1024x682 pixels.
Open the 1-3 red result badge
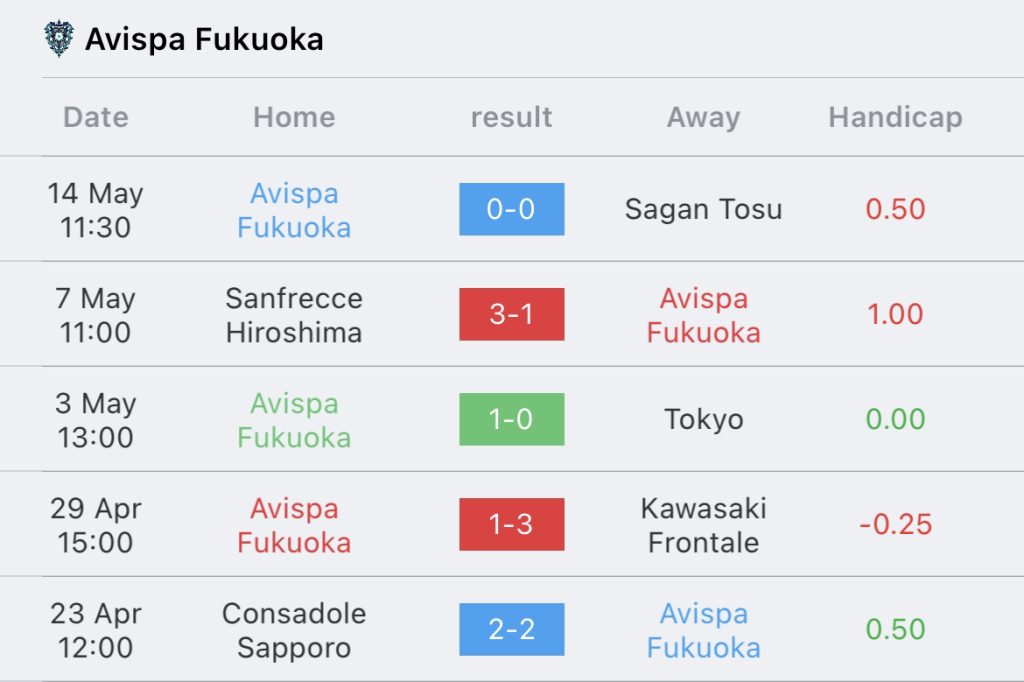(511, 525)
